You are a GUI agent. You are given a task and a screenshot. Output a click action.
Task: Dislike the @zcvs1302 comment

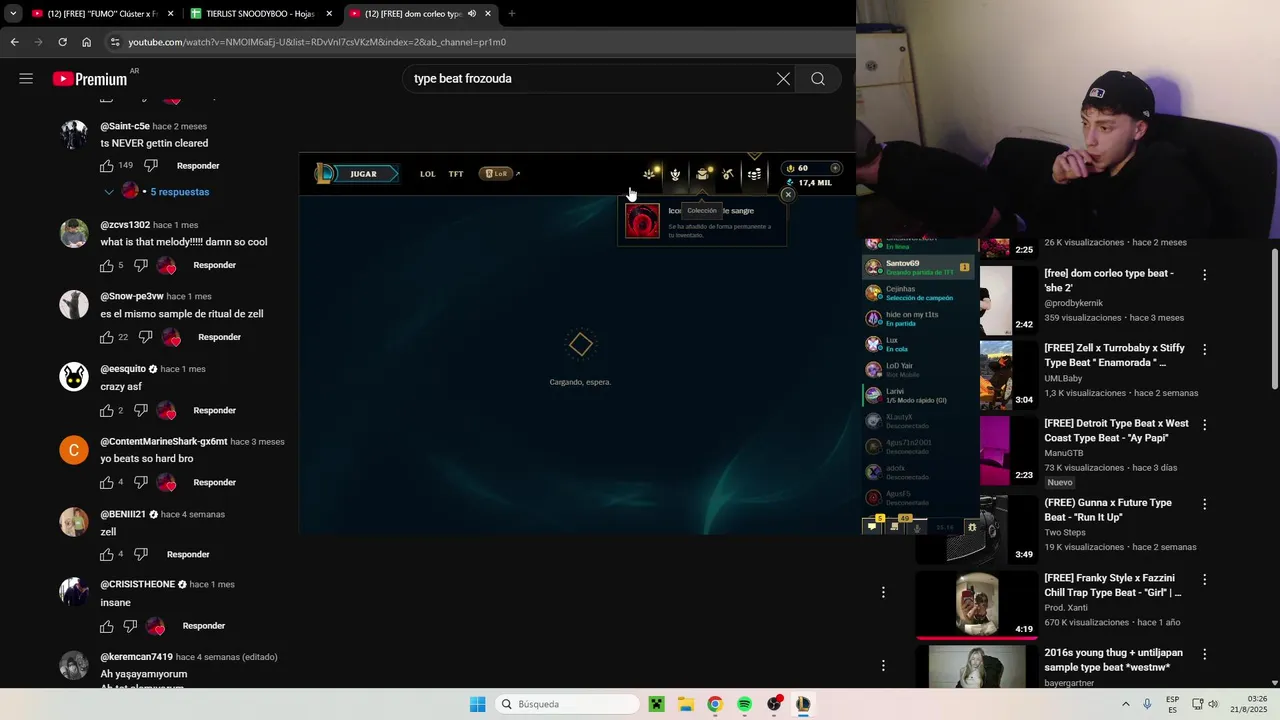141,265
